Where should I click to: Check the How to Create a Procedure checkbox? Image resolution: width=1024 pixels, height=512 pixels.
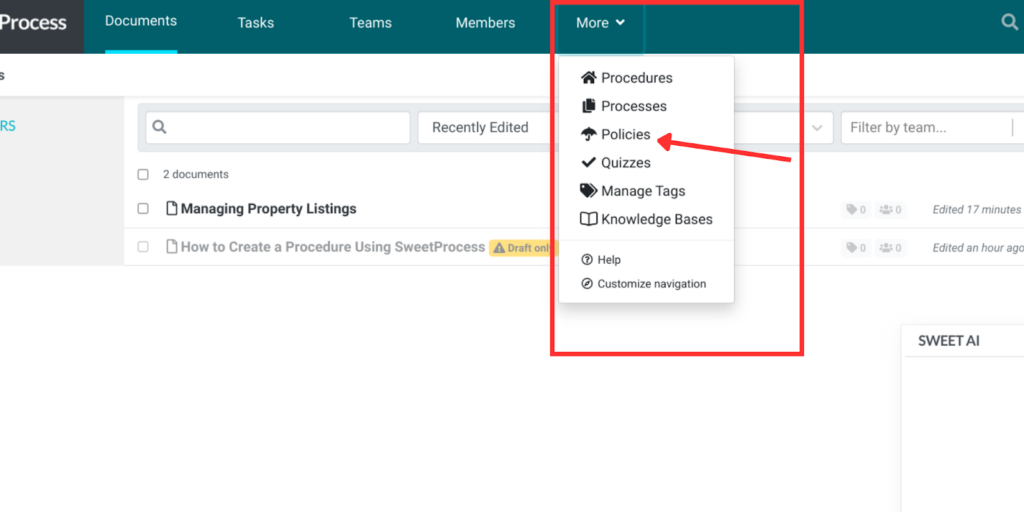tap(143, 247)
